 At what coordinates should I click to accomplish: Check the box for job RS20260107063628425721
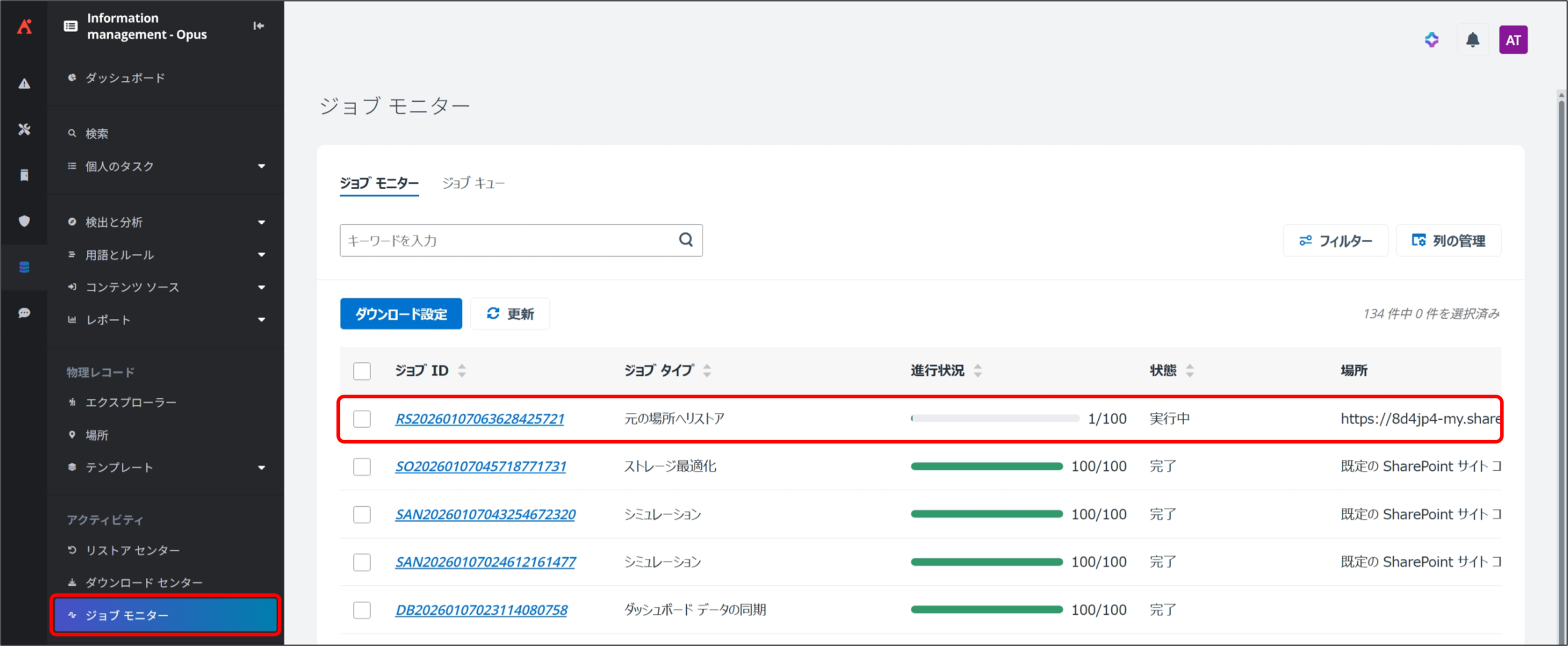[x=362, y=419]
